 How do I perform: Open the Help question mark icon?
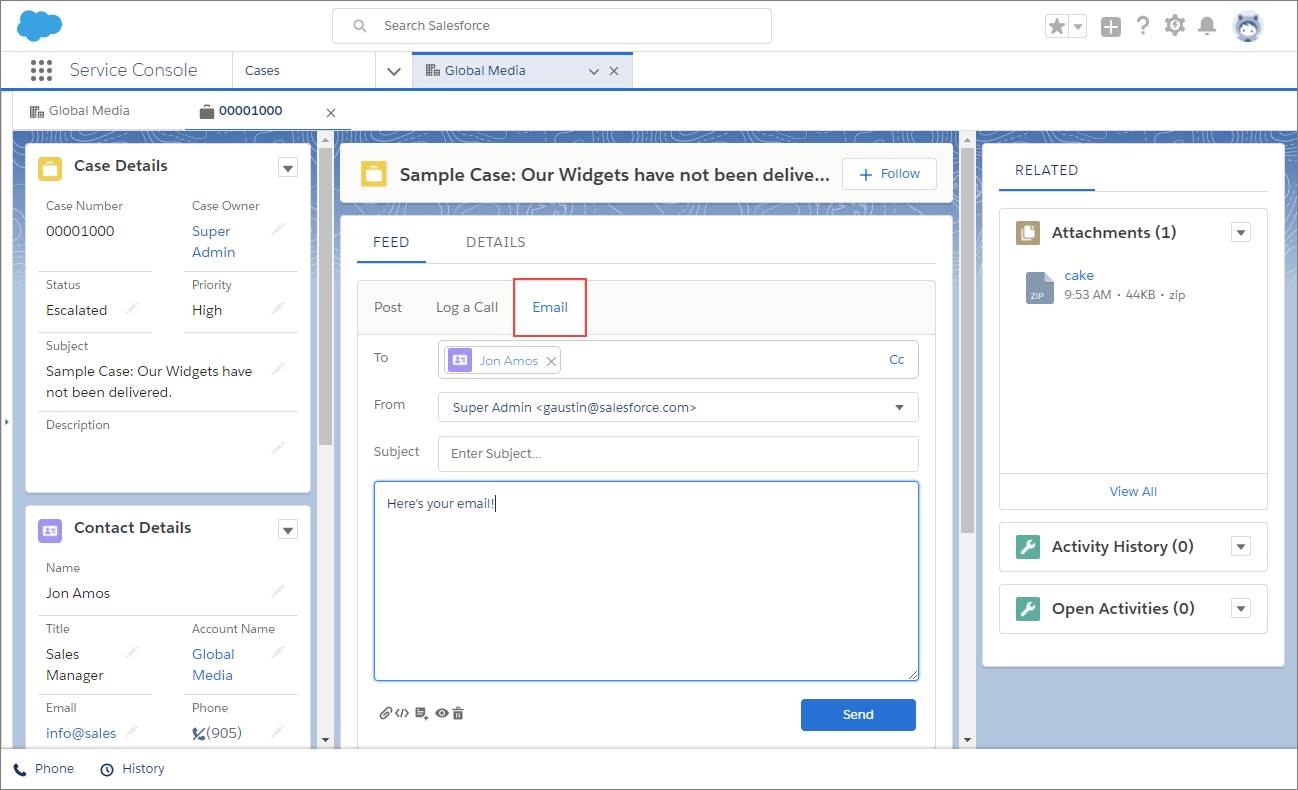pyautogui.click(x=1143, y=27)
